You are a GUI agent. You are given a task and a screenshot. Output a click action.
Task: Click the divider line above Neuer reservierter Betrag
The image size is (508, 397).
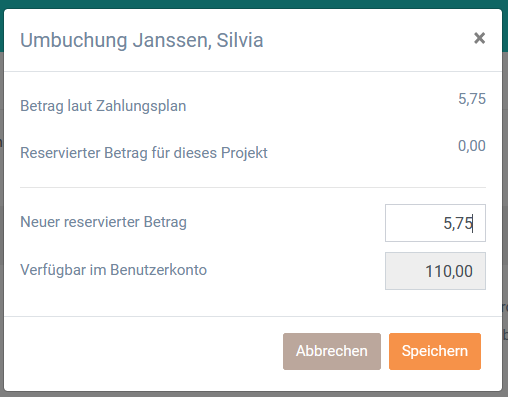[x=253, y=187]
